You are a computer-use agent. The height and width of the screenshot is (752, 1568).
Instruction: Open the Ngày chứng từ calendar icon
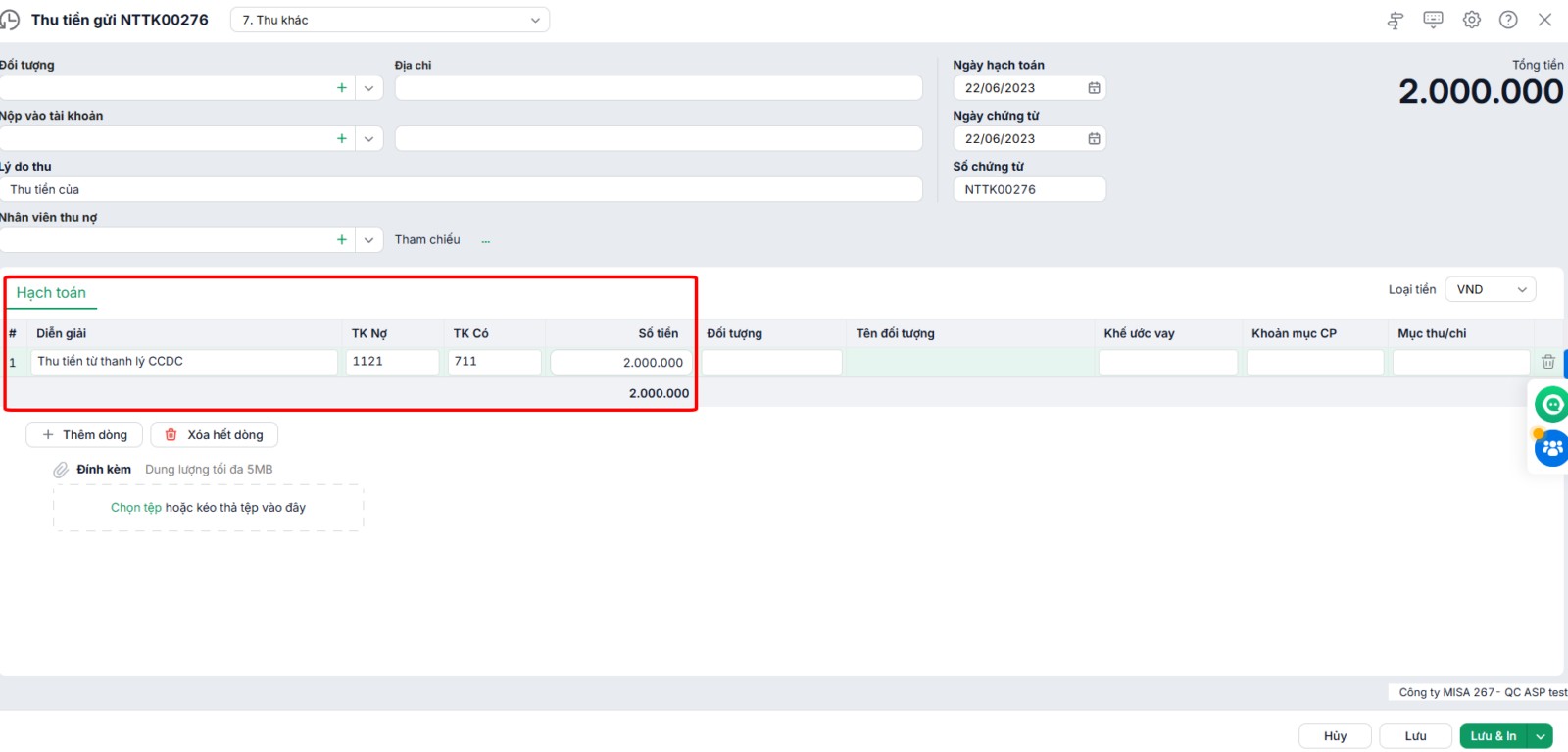pyautogui.click(x=1094, y=139)
